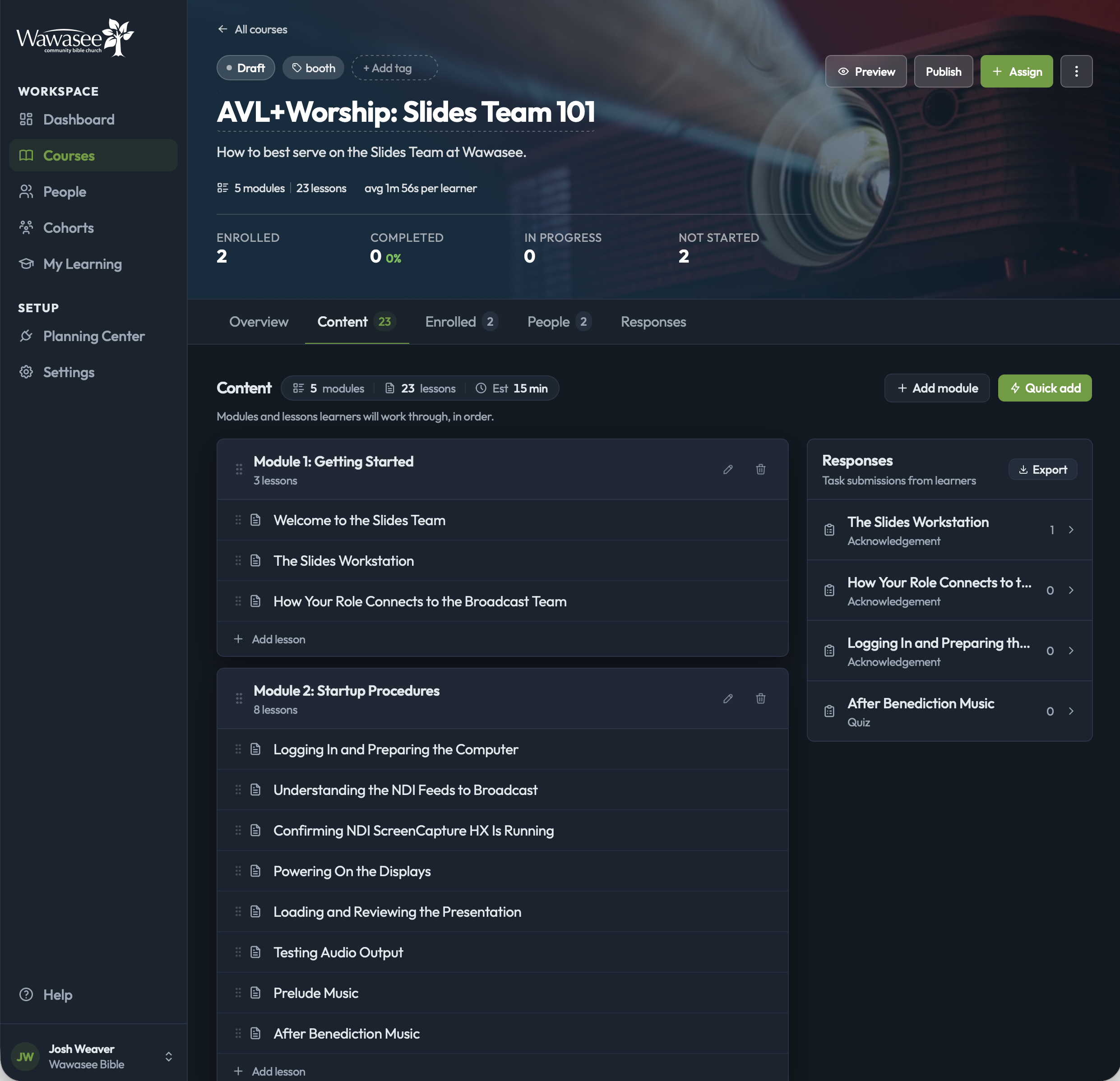The image size is (1120, 1081).
Task: Click the booth tag chip
Action: point(313,68)
